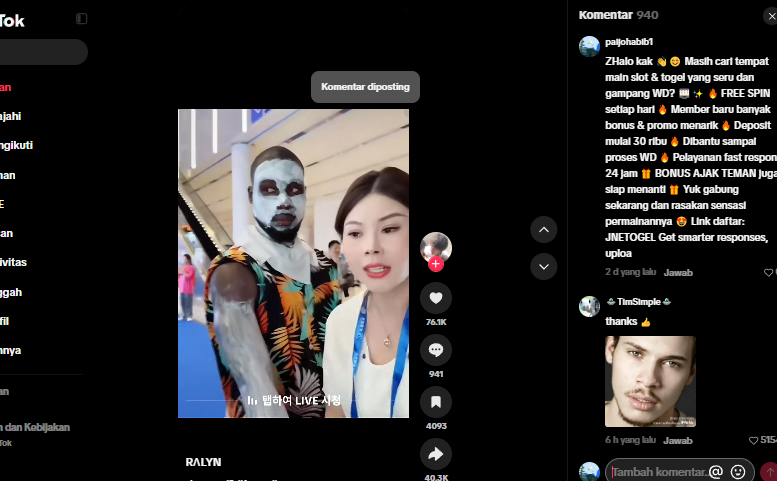Click the '2 d yang lalu' timestamp
777x481 pixels.
click(630, 272)
